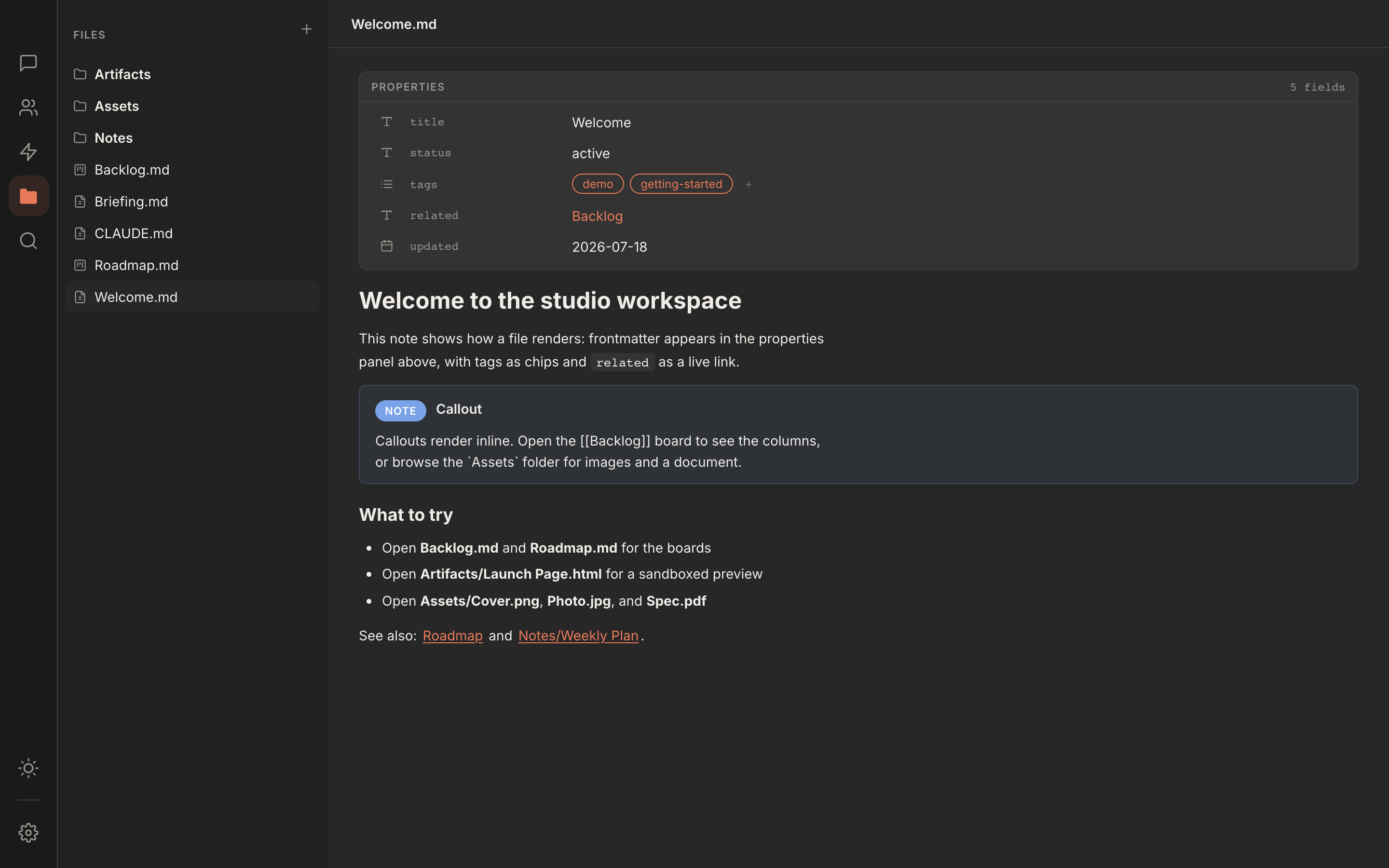Click the 'What to try' heading
Image resolution: width=1389 pixels, height=868 pixels.
pyautogui.click(x=406, y=515)
